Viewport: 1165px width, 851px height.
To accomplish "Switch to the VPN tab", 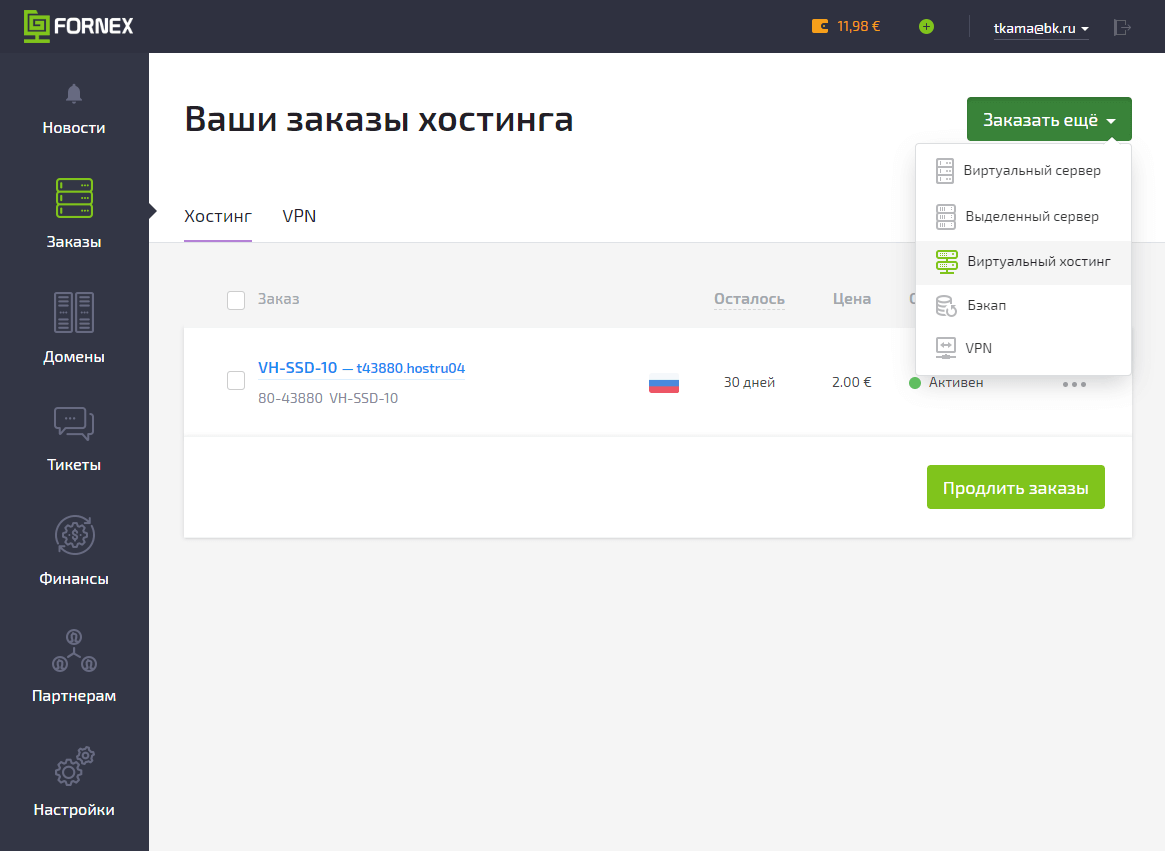I will [299, 216].
